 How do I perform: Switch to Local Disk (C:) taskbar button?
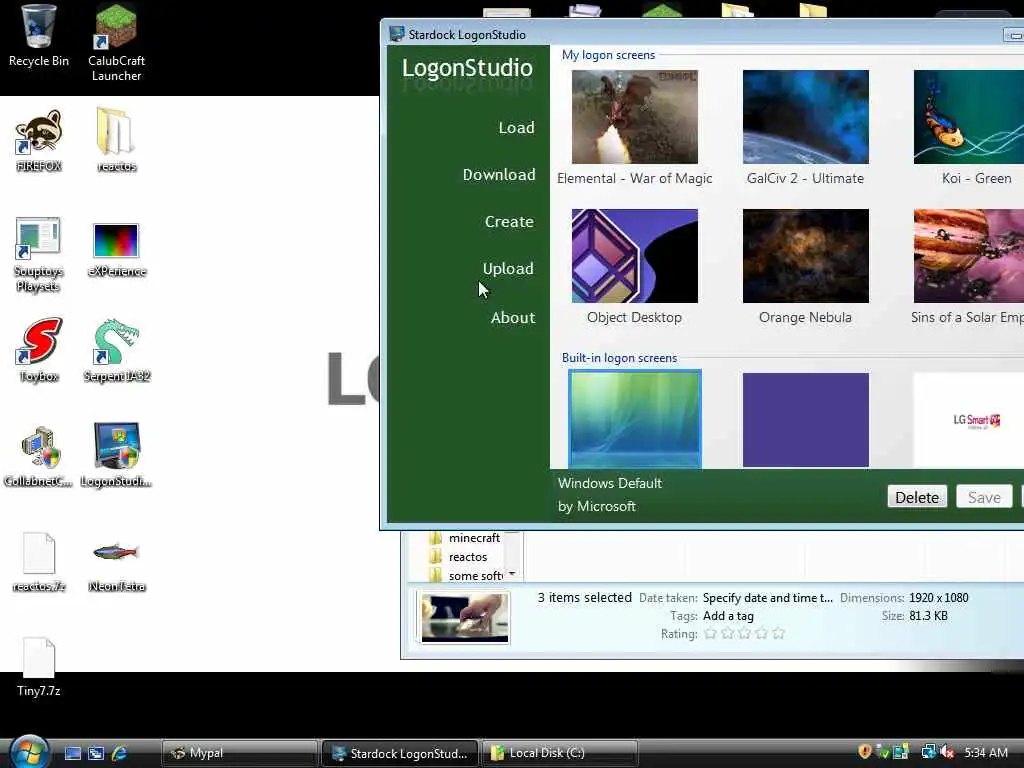(560, 753)
